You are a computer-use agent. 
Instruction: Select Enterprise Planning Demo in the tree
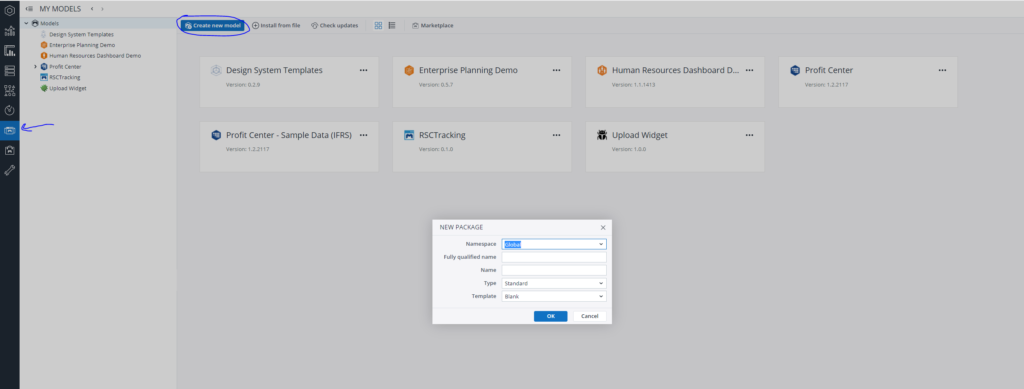(x=82, y=45)
